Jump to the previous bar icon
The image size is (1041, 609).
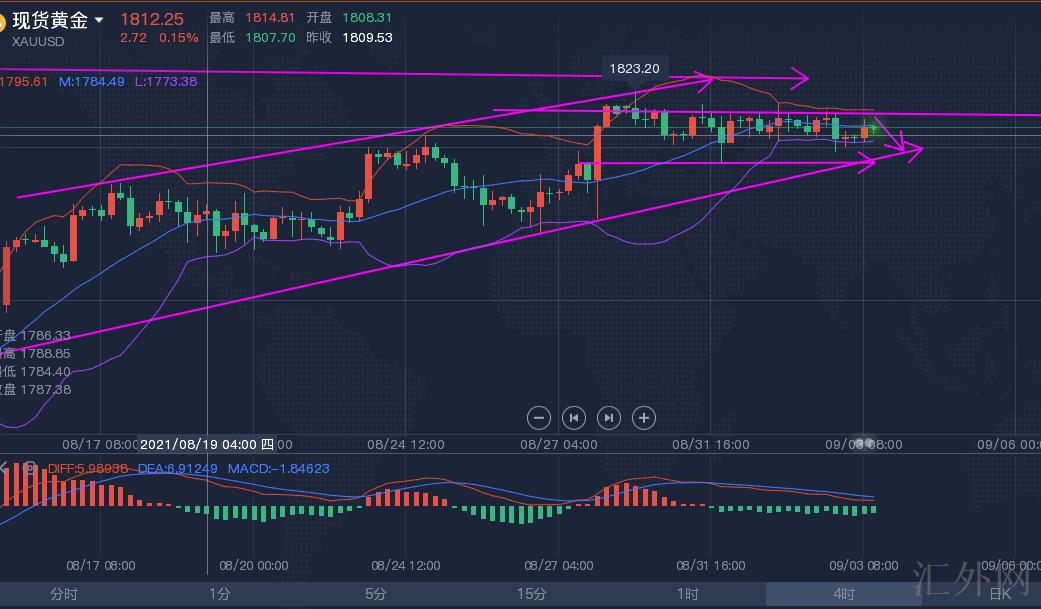pos(573,418)
